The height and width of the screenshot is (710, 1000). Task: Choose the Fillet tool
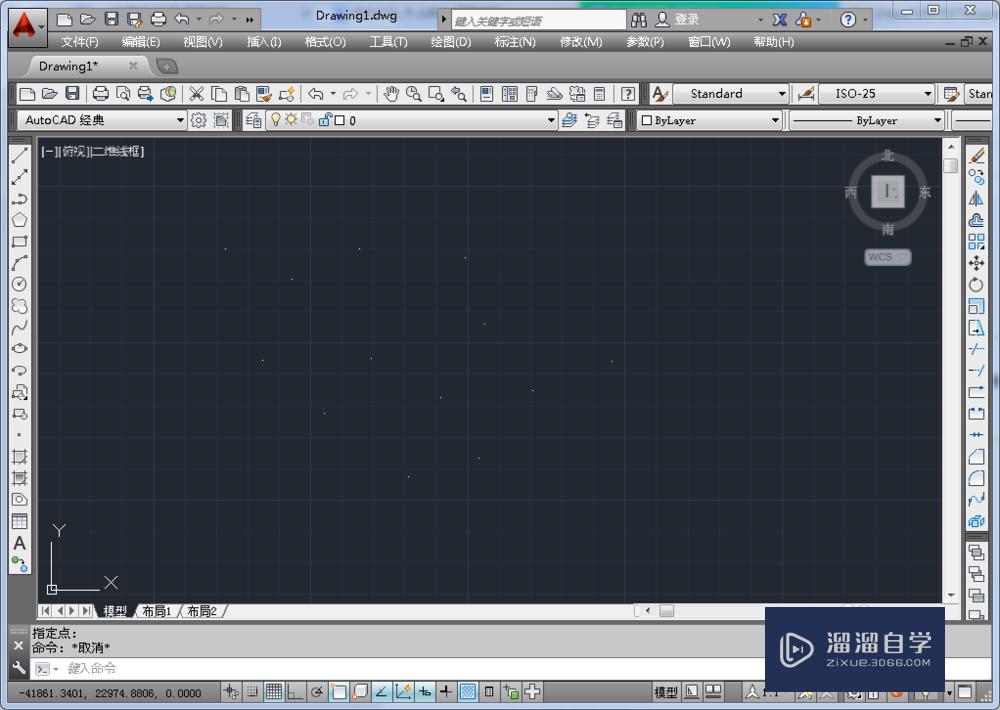click(x=976, y=478)
